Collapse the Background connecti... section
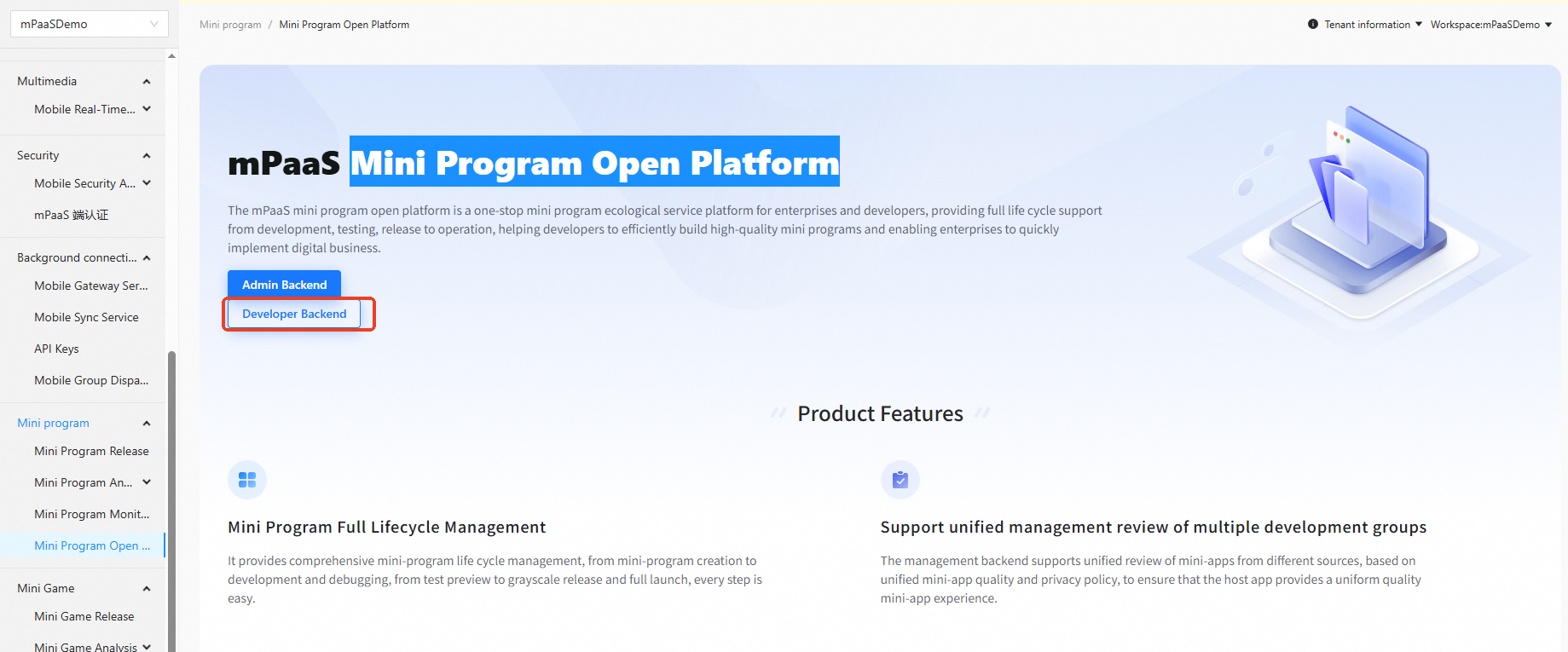 coord(147,258)
